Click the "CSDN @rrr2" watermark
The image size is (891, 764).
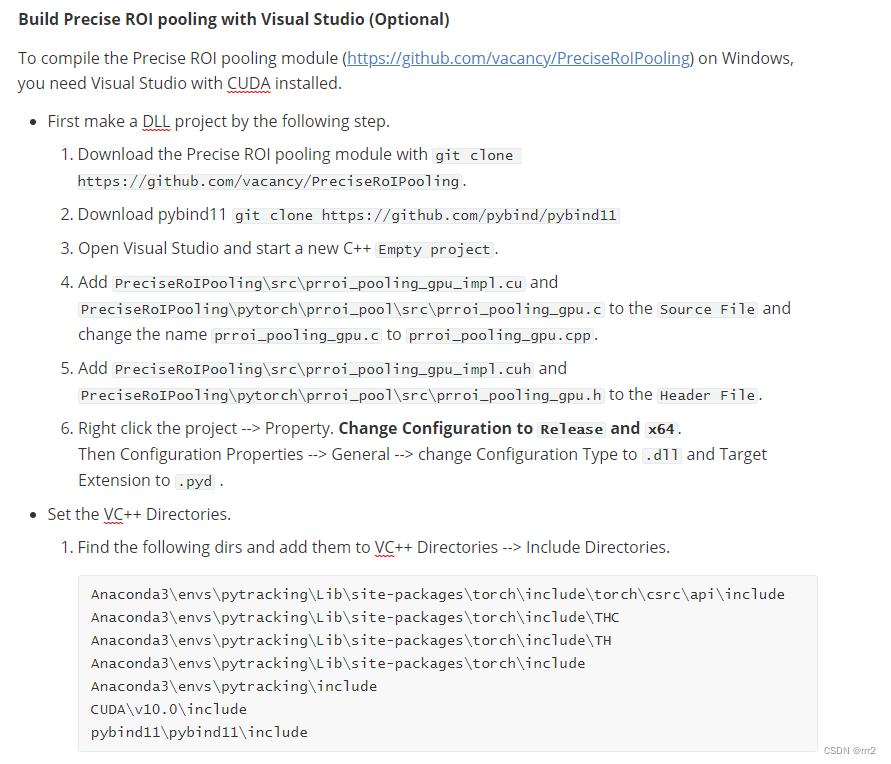(849, 751)
